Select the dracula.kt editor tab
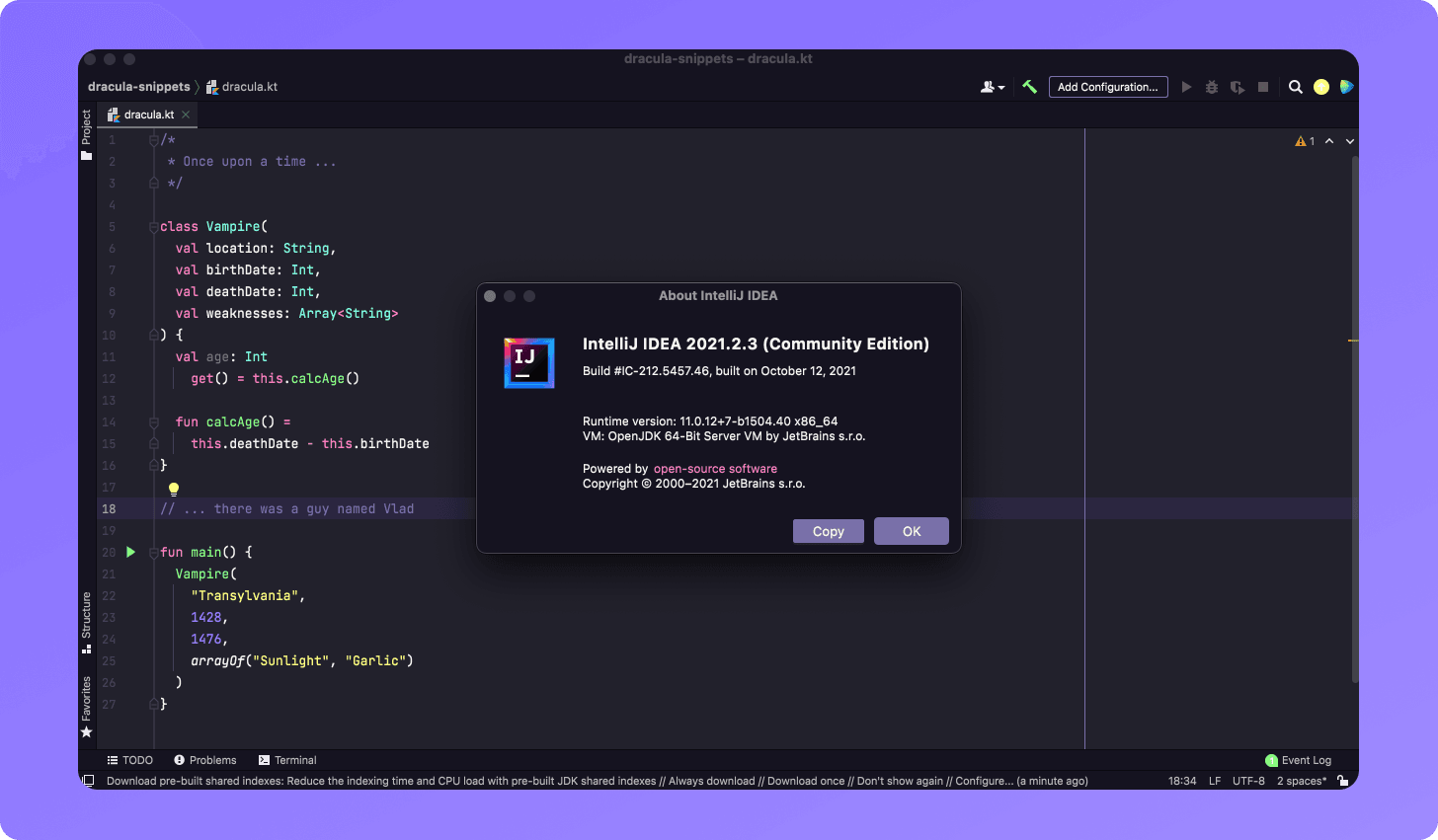The image size is (1438, 840). 147,115
